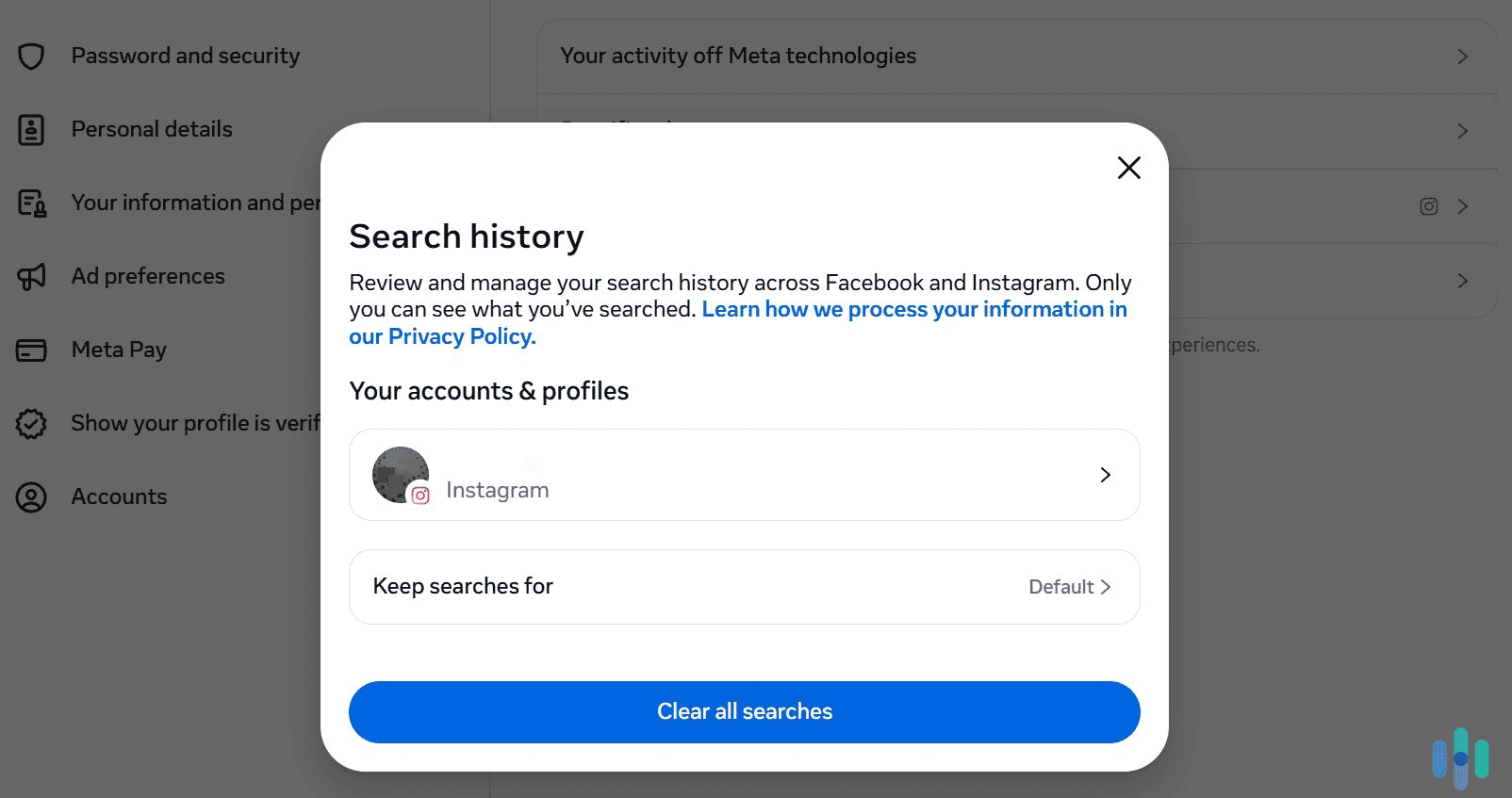
Task: Select the Accounts person icon
Action: 31,497
